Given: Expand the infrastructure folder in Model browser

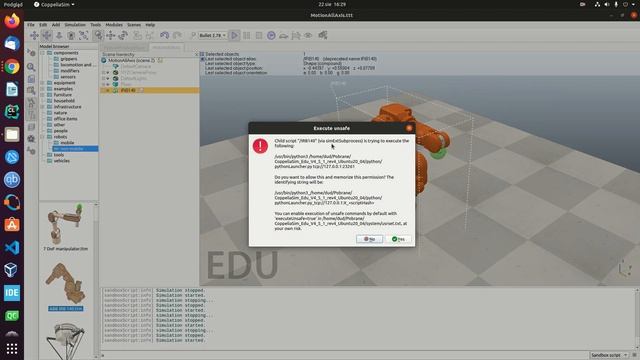Looking at the screenshot, I should pos(42,107).
